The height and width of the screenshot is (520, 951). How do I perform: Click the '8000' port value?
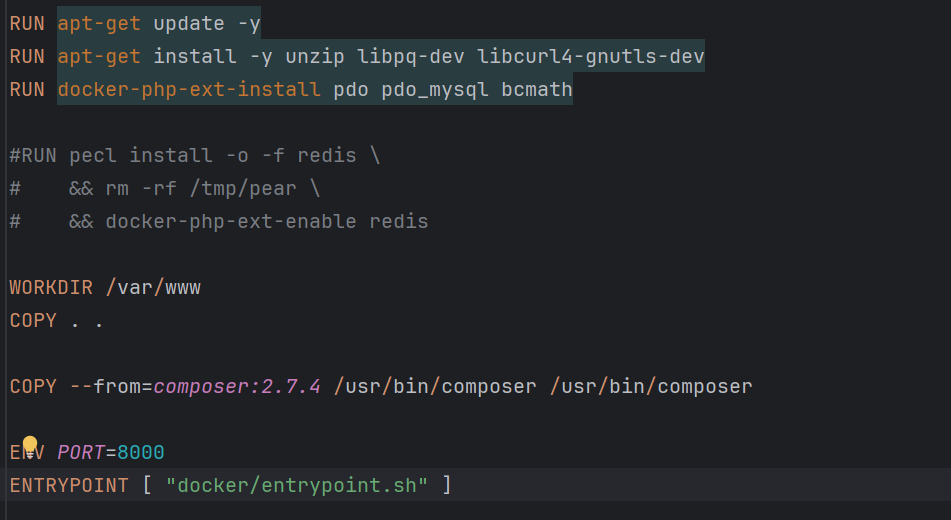pos(141,453)
